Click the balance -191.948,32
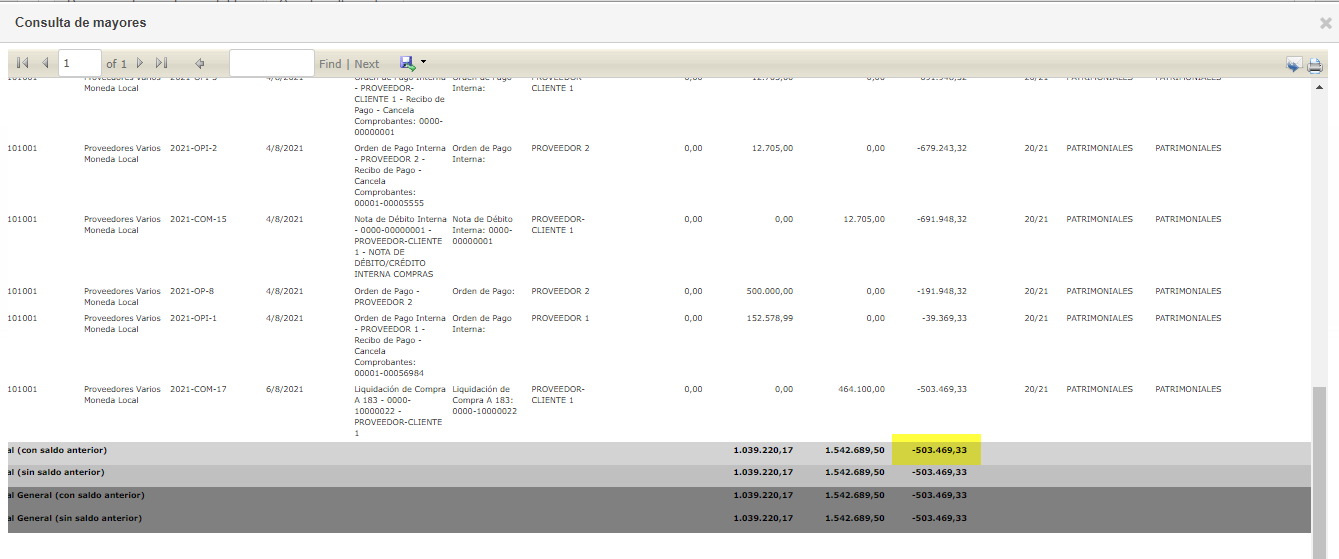1339x559 pixels. click(941, 291)
